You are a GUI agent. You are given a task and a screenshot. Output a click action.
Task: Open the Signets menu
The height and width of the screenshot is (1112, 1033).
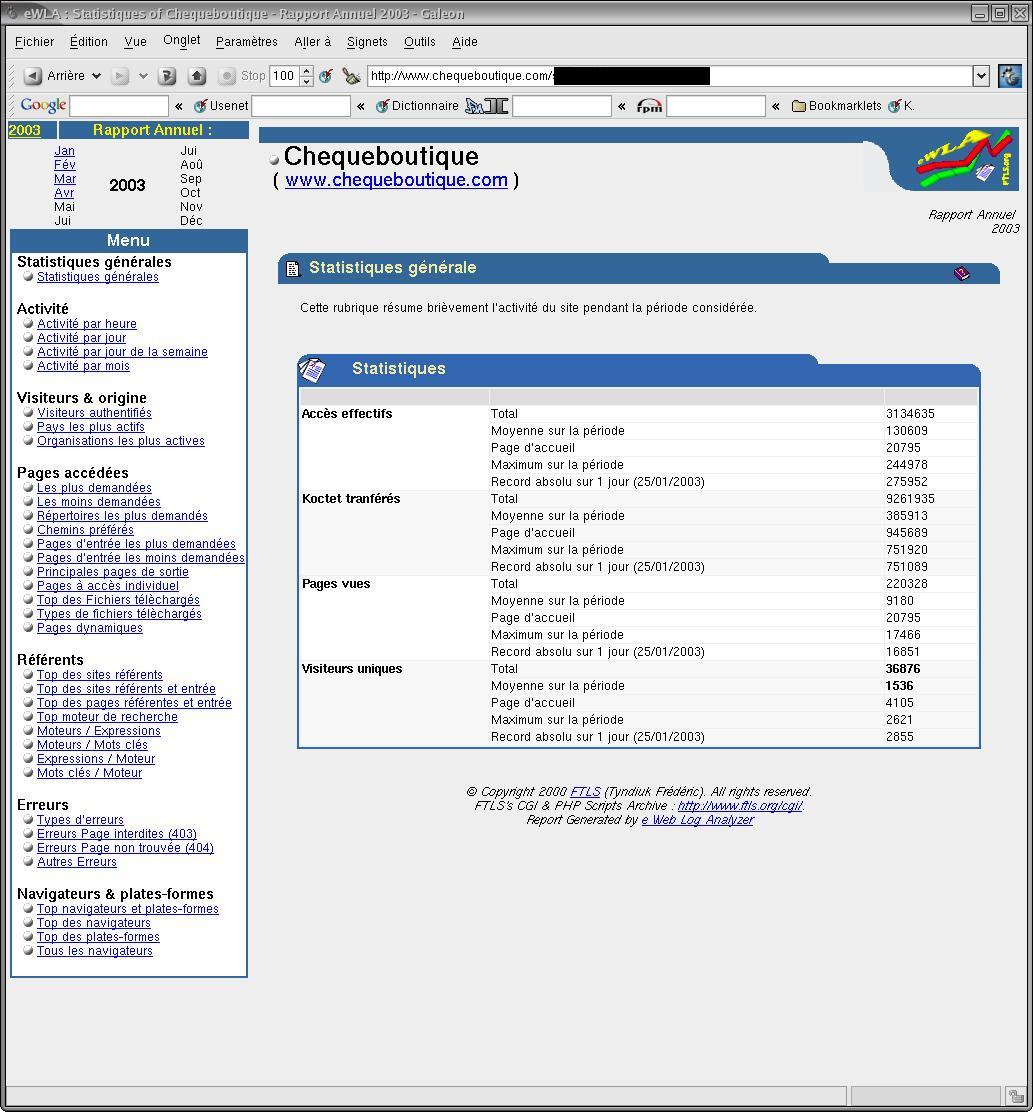367,42
